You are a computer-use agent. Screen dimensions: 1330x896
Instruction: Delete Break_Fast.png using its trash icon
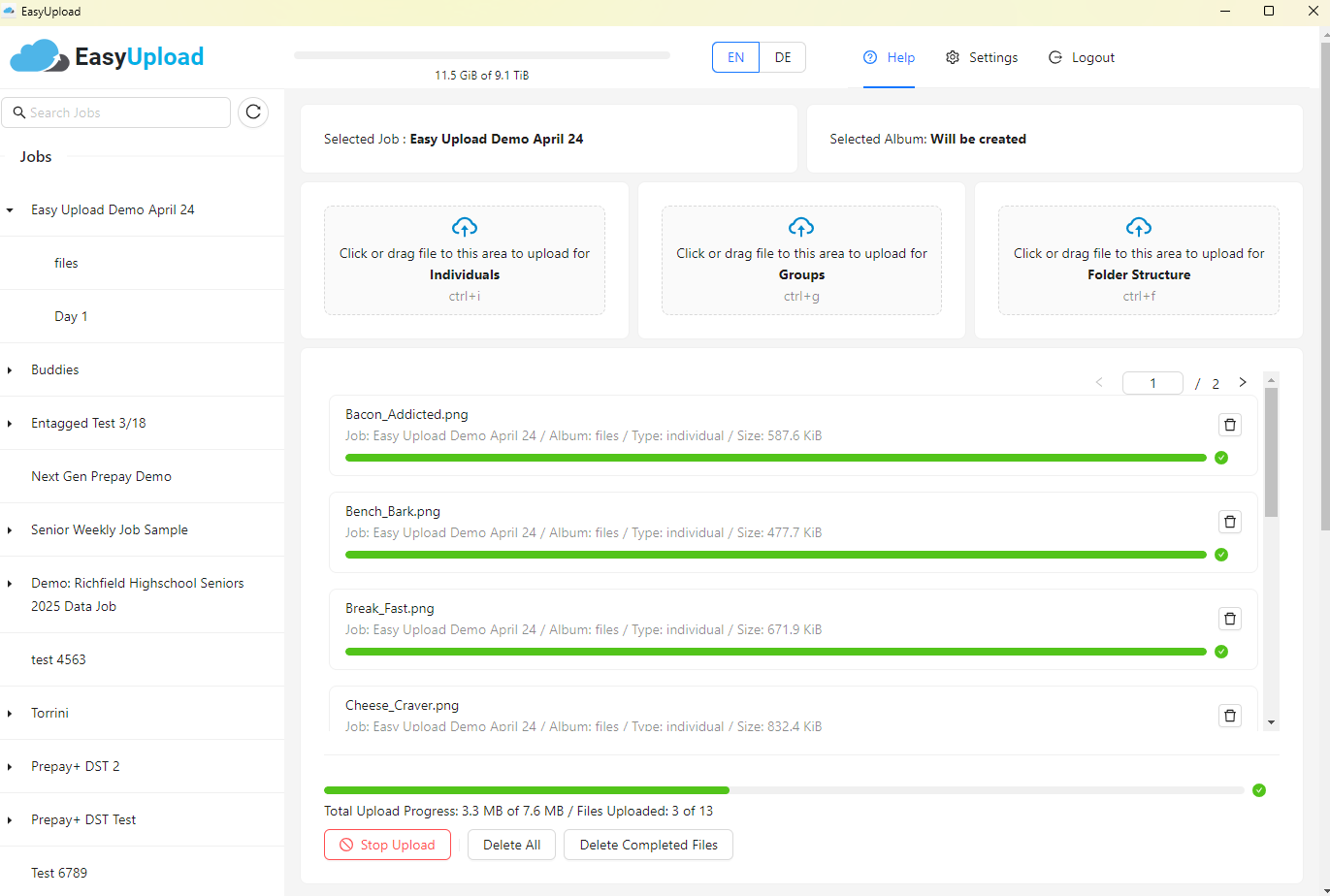1230,619
